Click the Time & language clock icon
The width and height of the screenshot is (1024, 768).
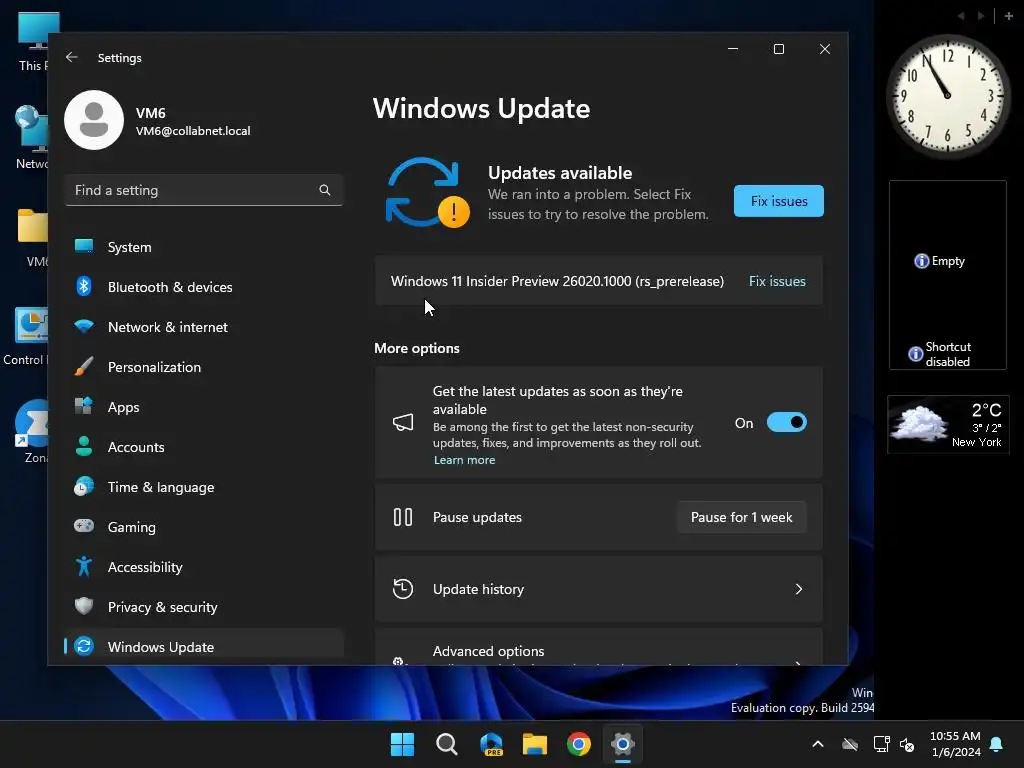84,487
